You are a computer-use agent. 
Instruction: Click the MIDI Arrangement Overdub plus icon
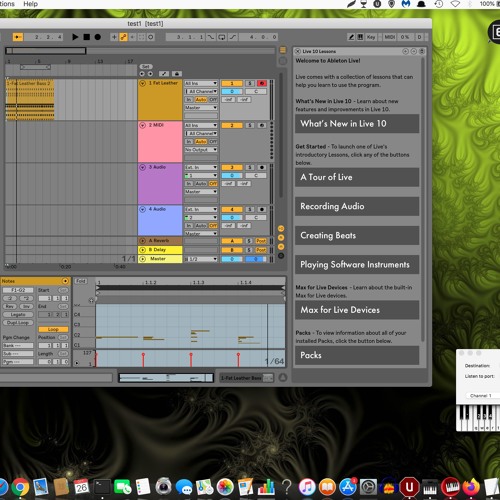click(x=114, y=37)
